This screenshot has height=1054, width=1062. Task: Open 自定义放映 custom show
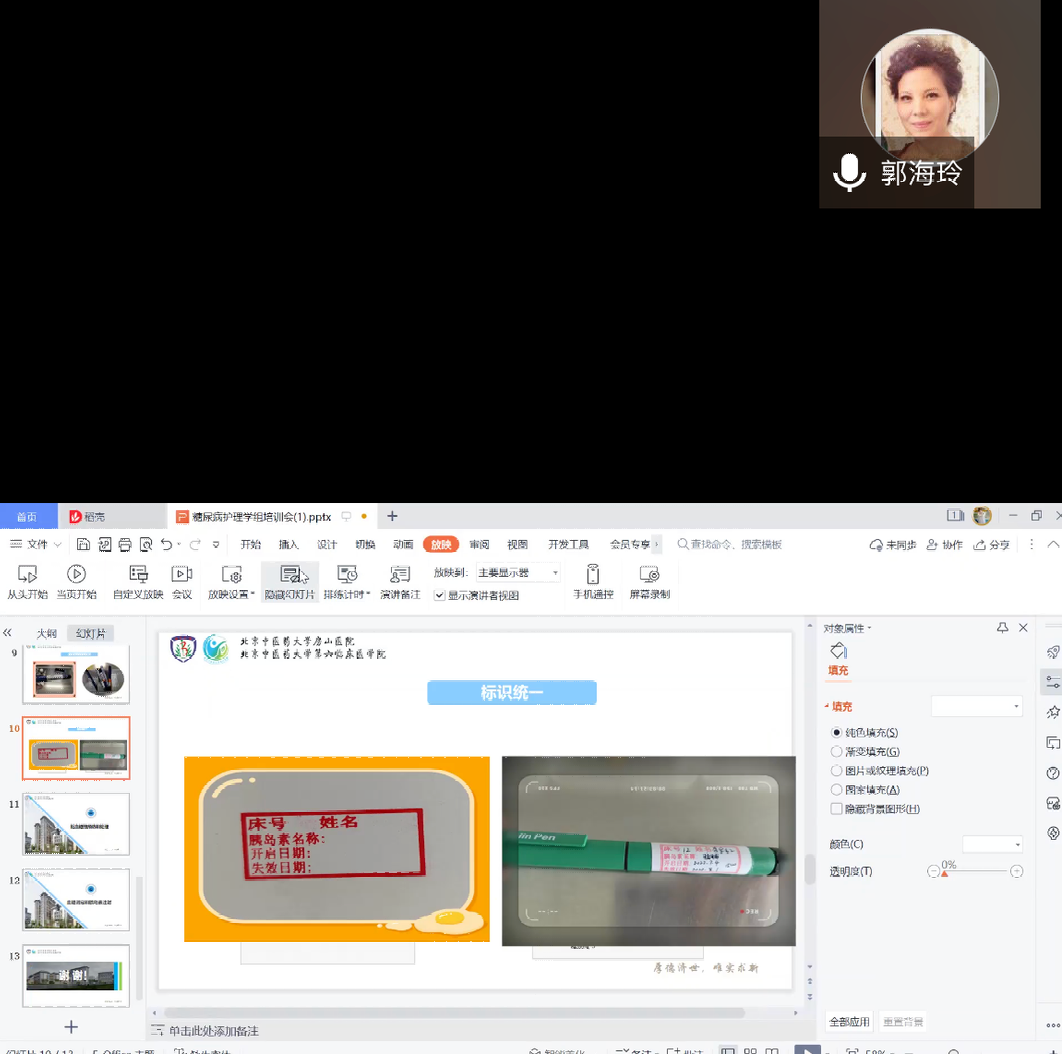(x=138, y=574)
